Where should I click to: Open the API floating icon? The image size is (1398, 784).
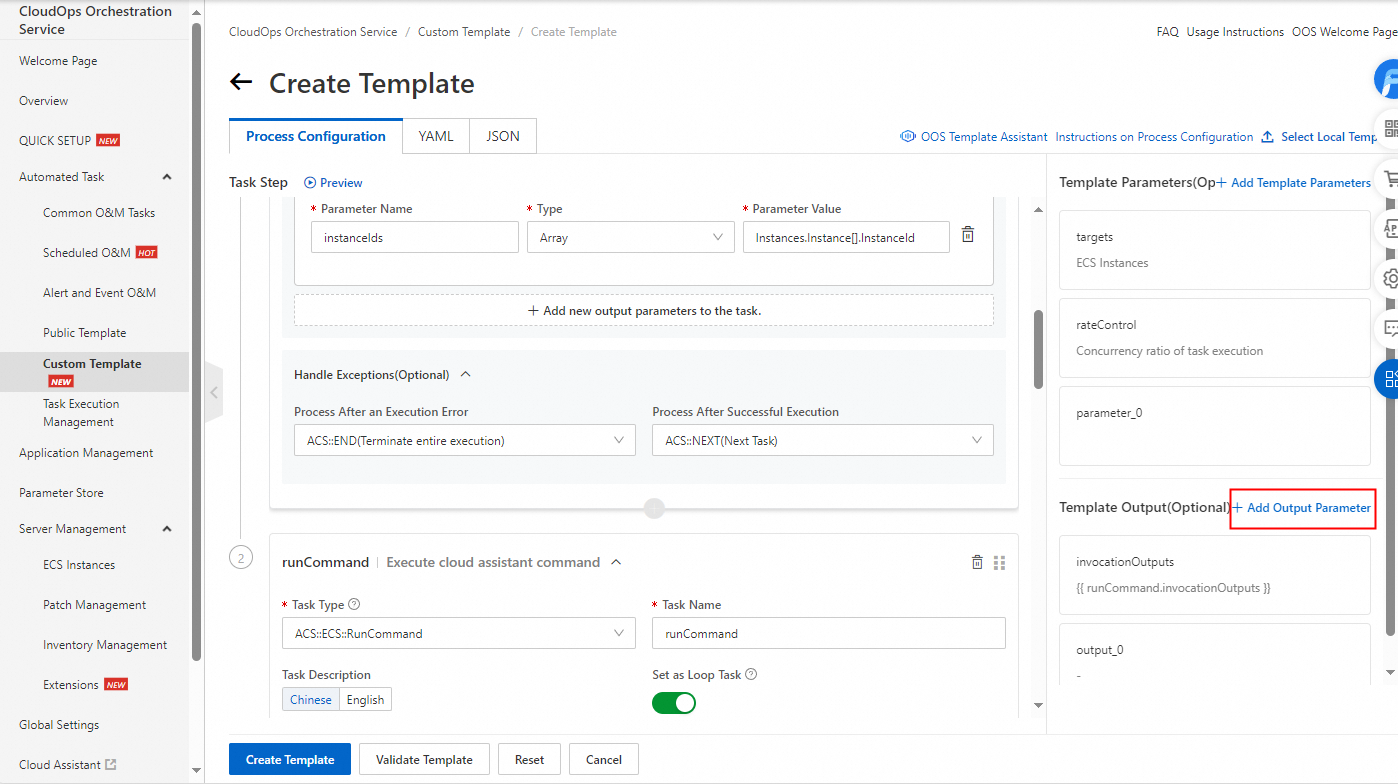coord(1390,228)
